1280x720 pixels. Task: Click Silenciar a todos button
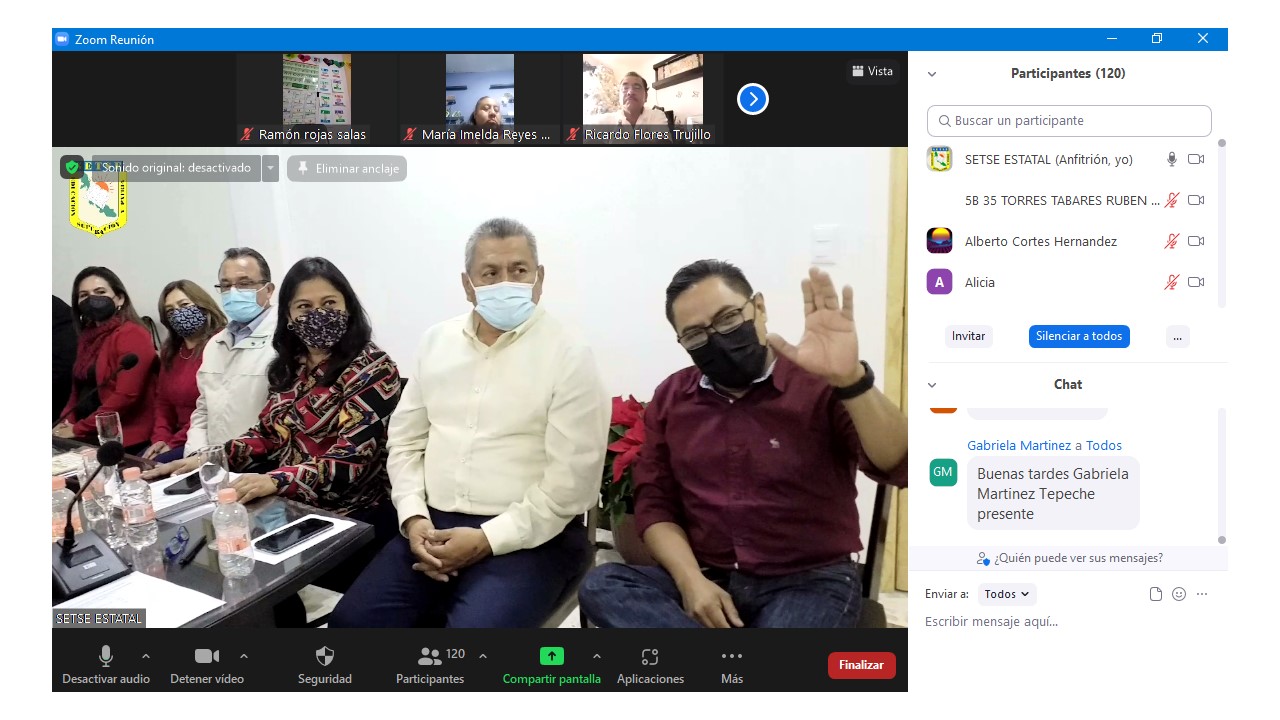tap(1079, 336)
